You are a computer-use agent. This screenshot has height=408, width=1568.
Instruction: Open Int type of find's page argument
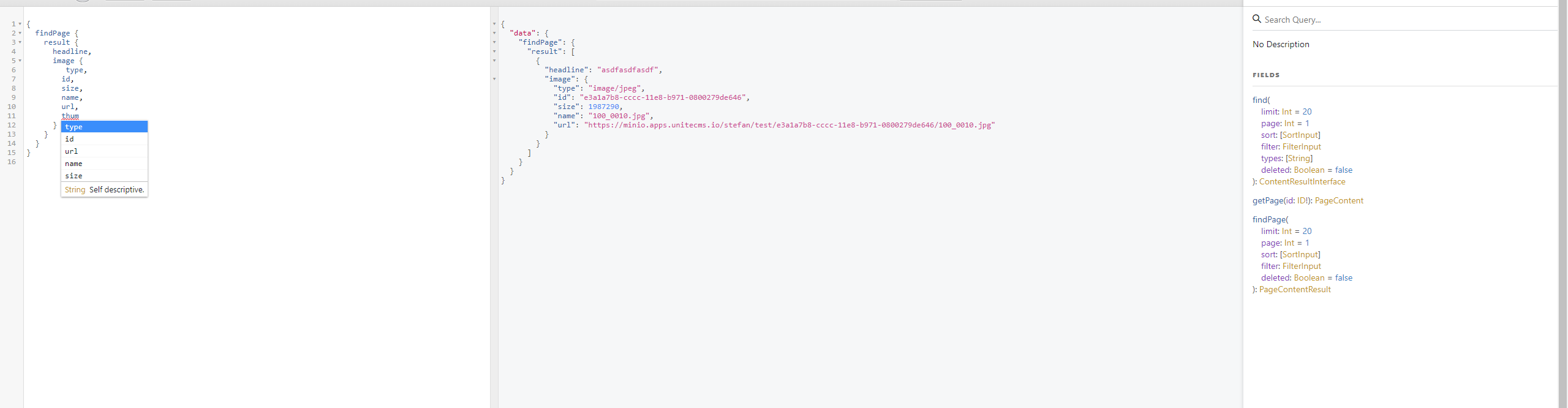pos(1289,123)
